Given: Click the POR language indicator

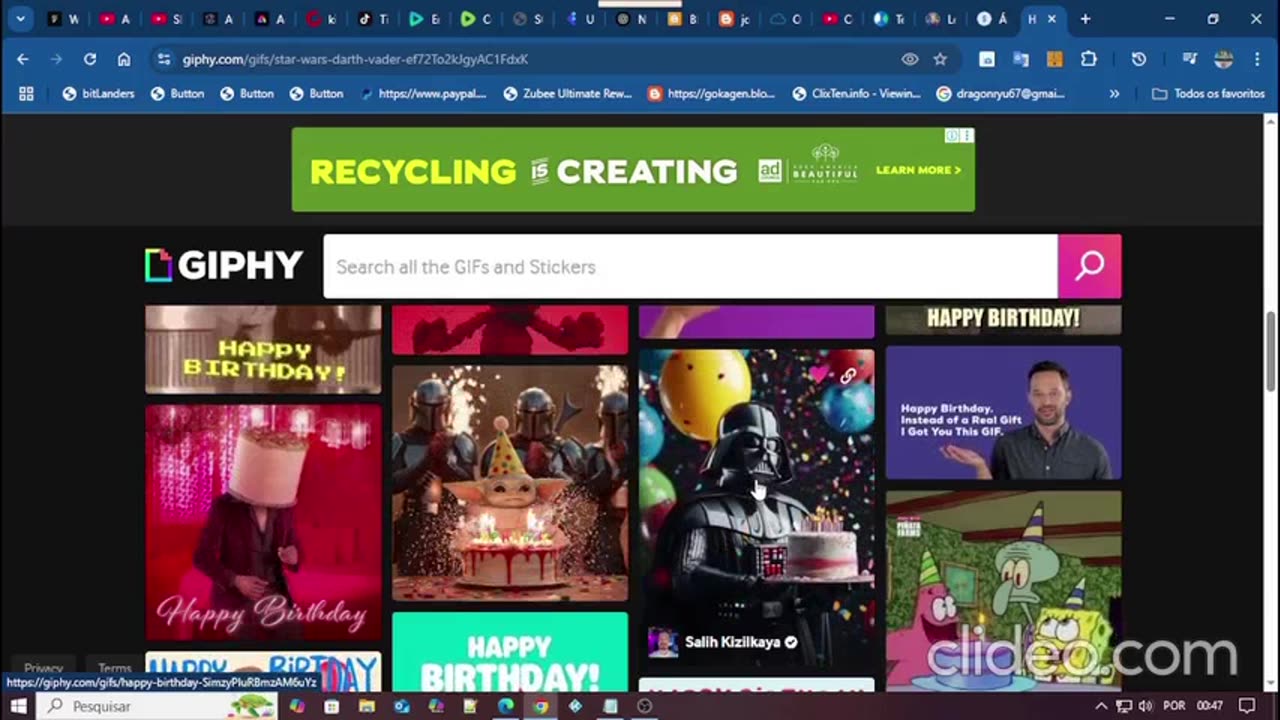Looking at the screenshot, I should 1174,706.
